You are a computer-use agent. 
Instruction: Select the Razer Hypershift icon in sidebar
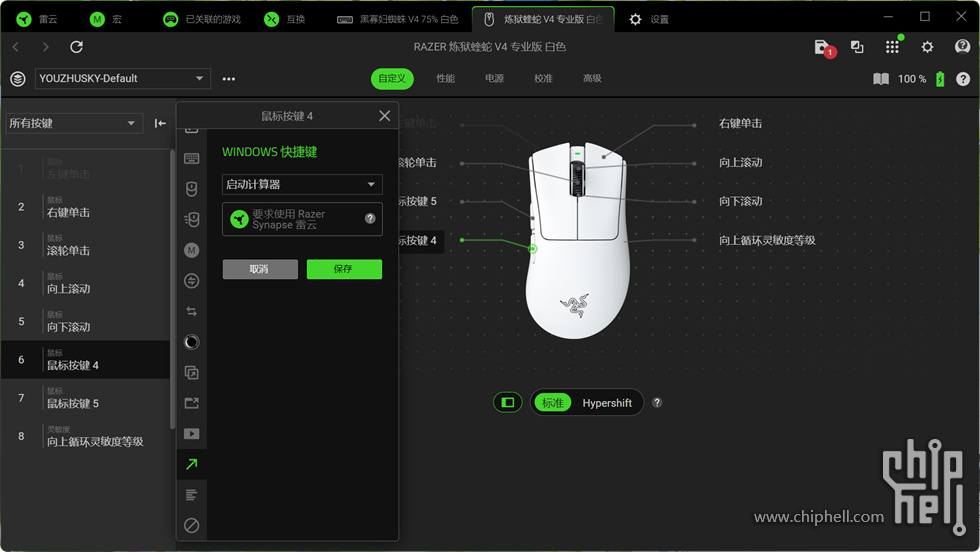pyautogui.click(x=192, y=373)
